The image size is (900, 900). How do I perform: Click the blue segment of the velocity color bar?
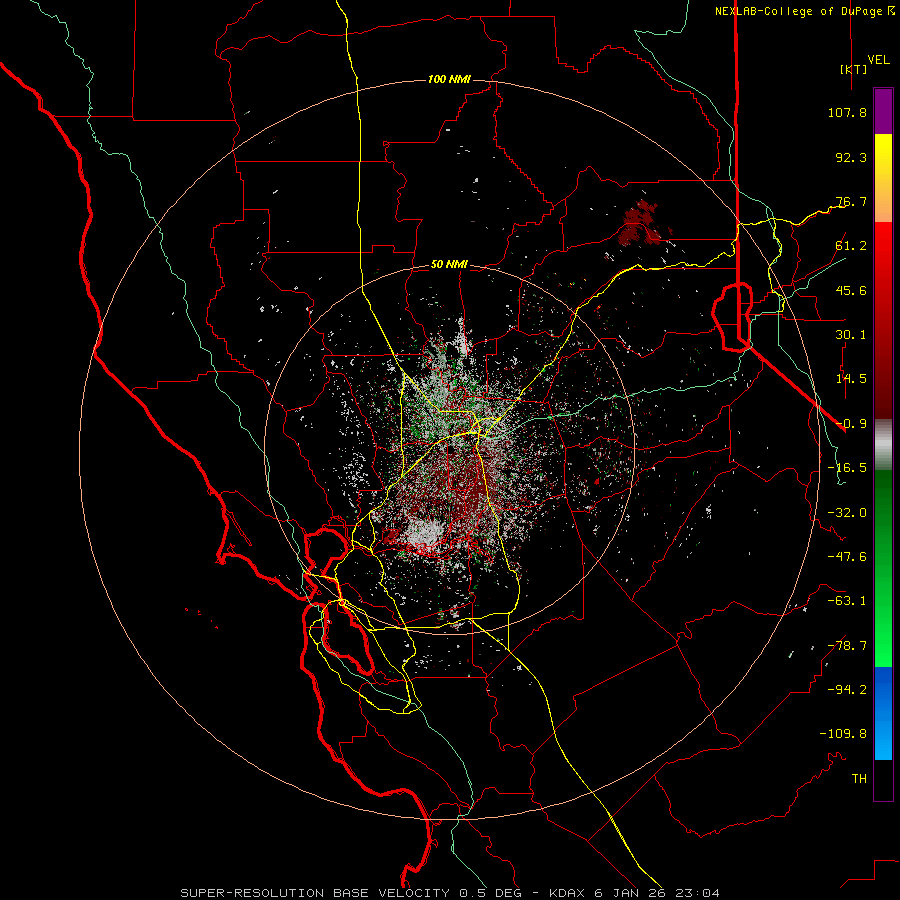pyautogui.click(x=883, y=713)
